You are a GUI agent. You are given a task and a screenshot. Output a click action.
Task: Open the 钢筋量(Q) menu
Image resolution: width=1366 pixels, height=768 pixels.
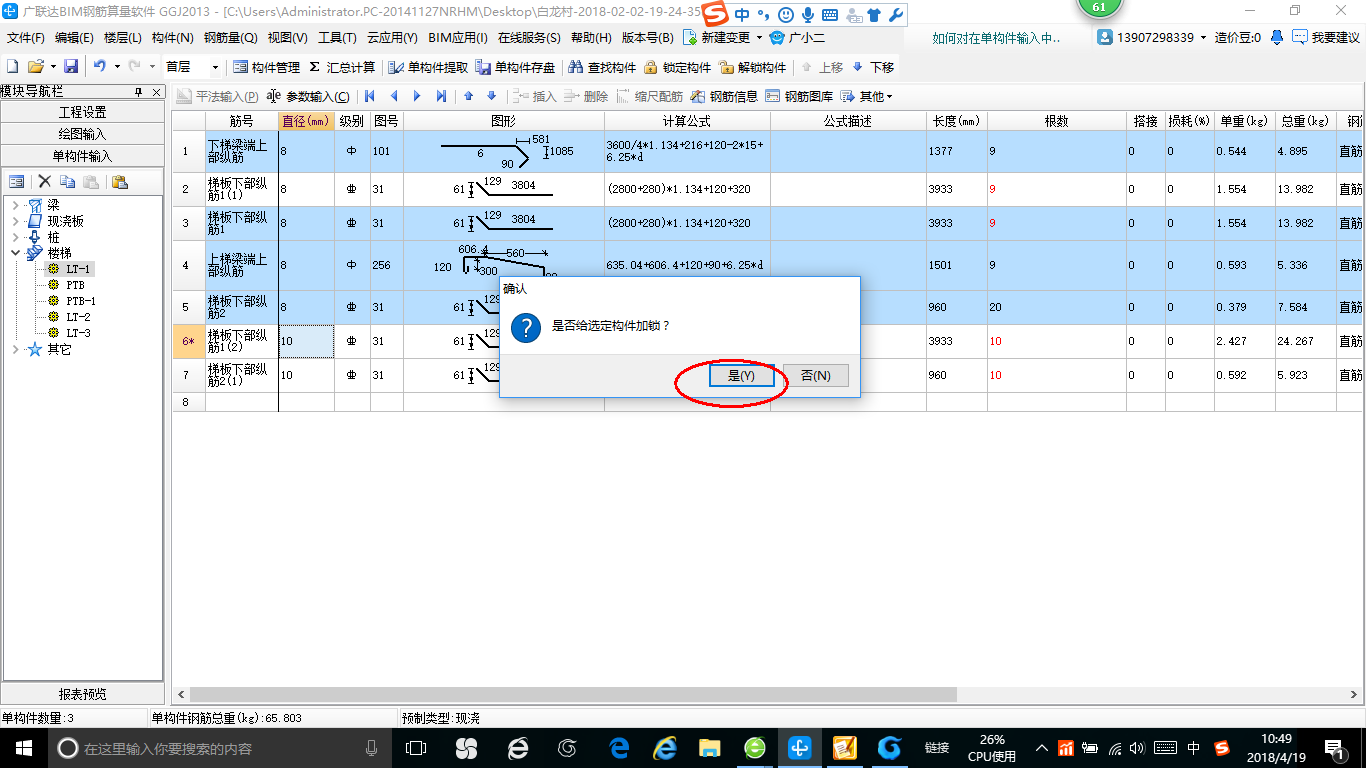tap(230, 37)
